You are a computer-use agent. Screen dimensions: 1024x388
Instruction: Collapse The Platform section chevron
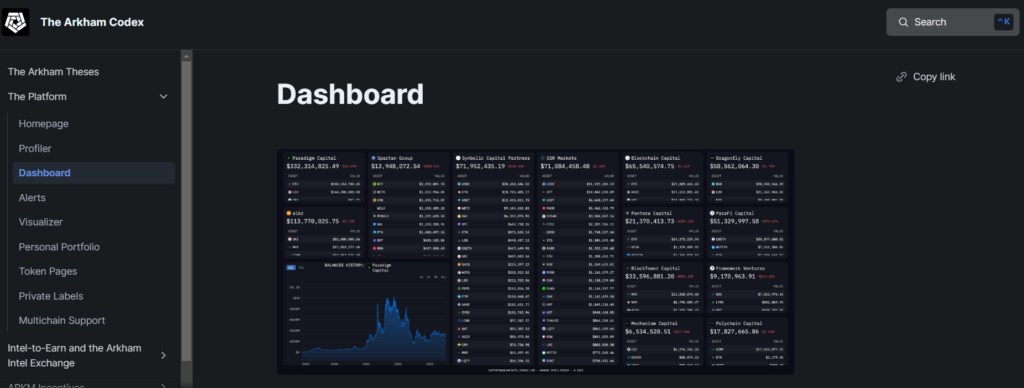[x=163, y=97]
